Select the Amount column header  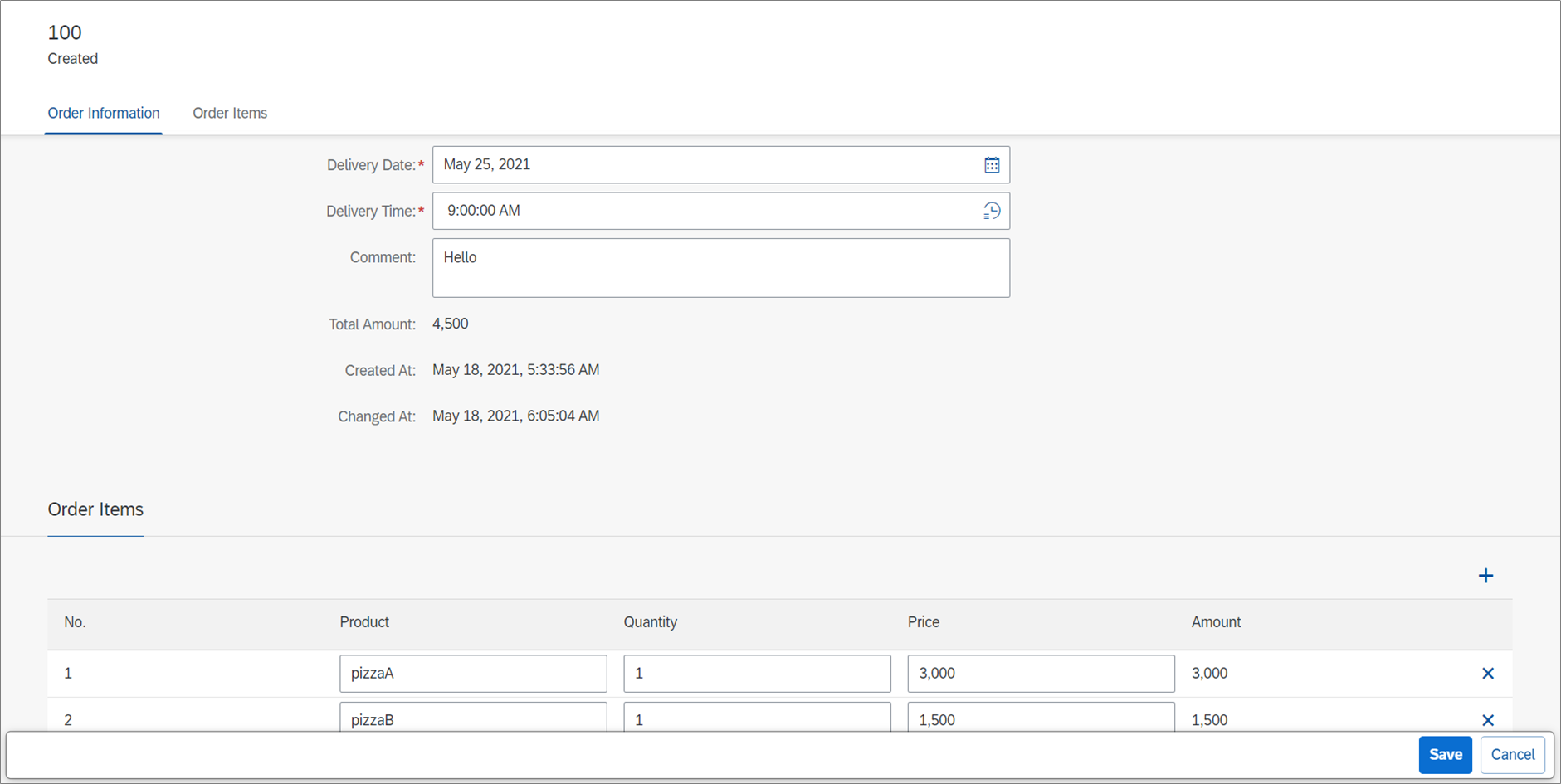(x=1216, y=622)
